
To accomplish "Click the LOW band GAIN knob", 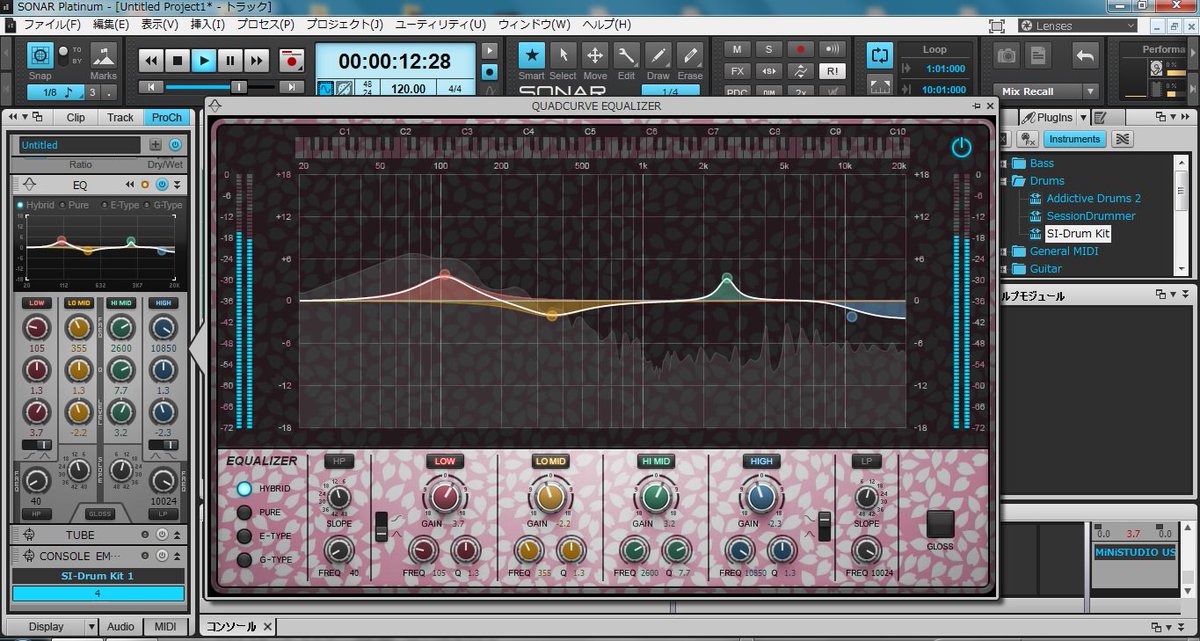I will 443,497.
